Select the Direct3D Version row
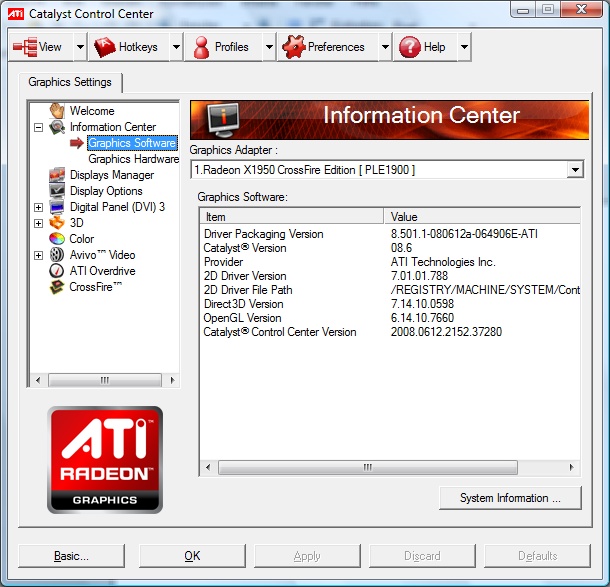 (x=390, y=304)
